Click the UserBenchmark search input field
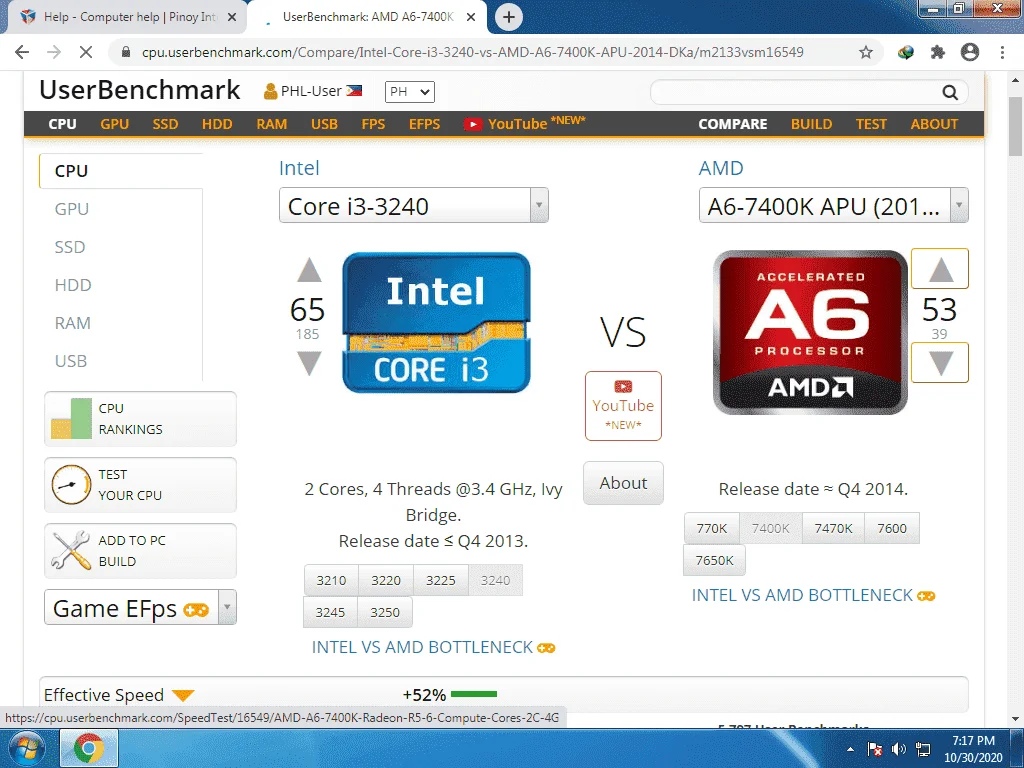This screenshot has height=768, width=1024. point(795,92)
